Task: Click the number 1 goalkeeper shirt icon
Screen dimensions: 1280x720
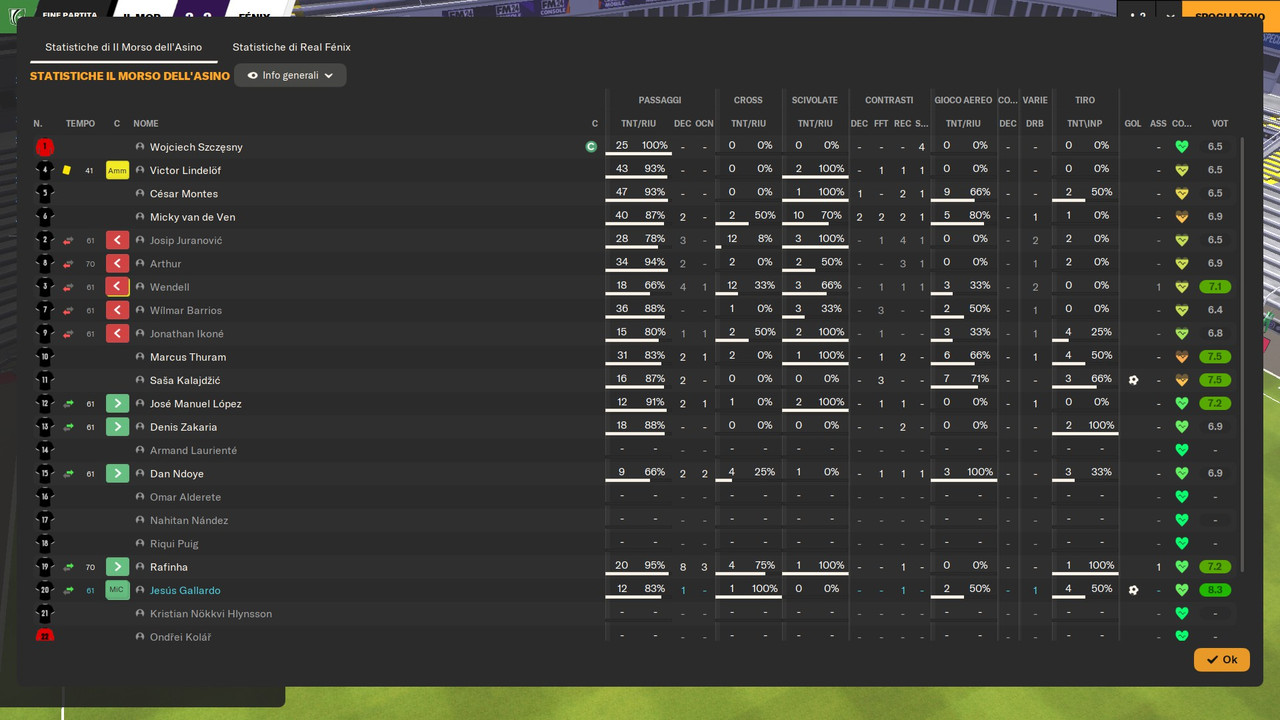Action: pyautogui.click(x=44, y=147)
